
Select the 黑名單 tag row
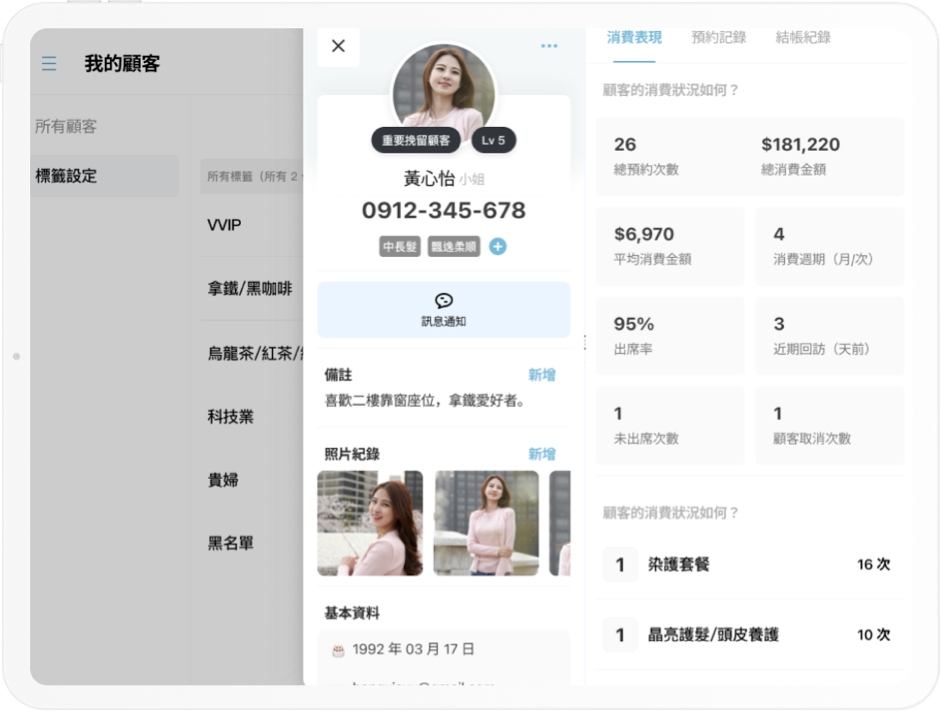(x=251, y=544)
